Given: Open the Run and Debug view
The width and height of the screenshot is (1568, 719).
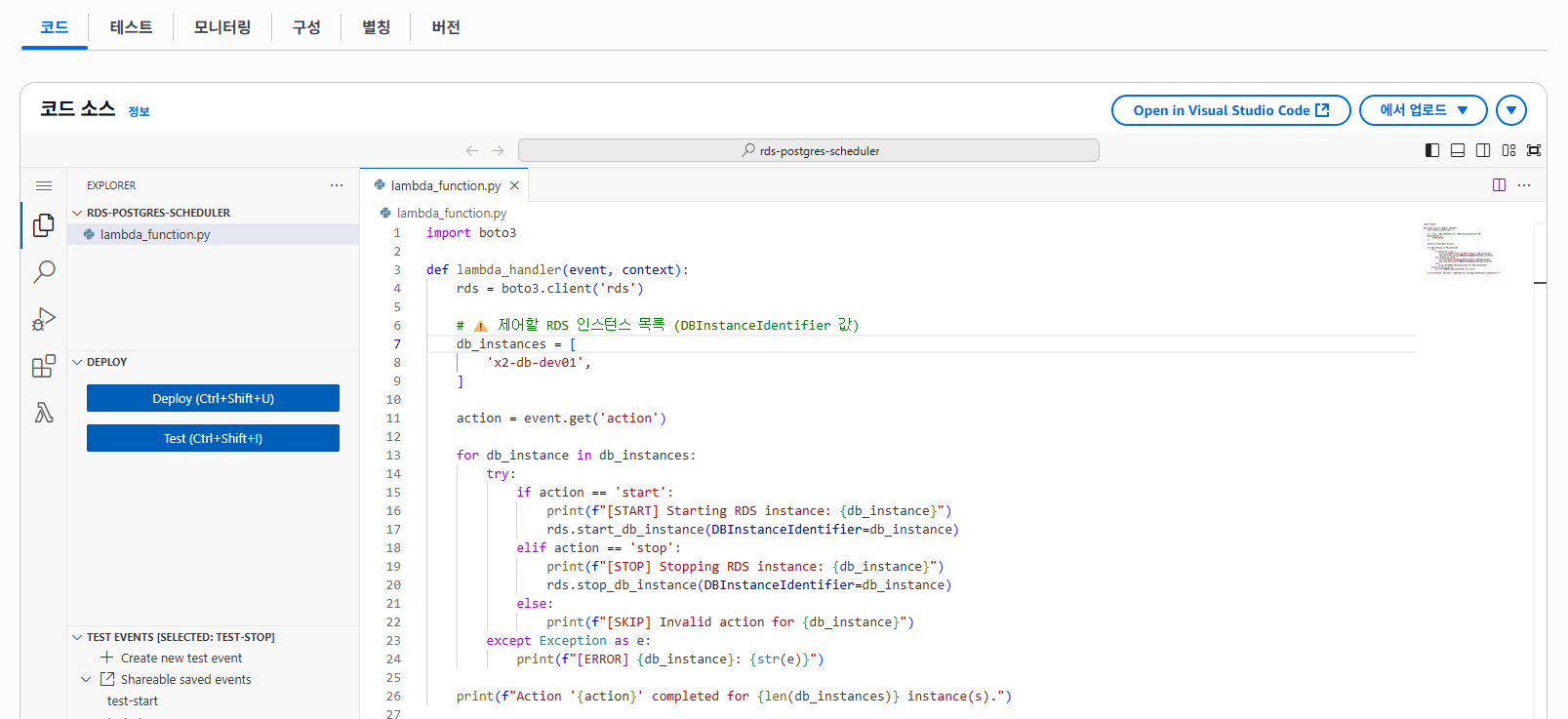Looking at the screenshot, I should [44, 319].
